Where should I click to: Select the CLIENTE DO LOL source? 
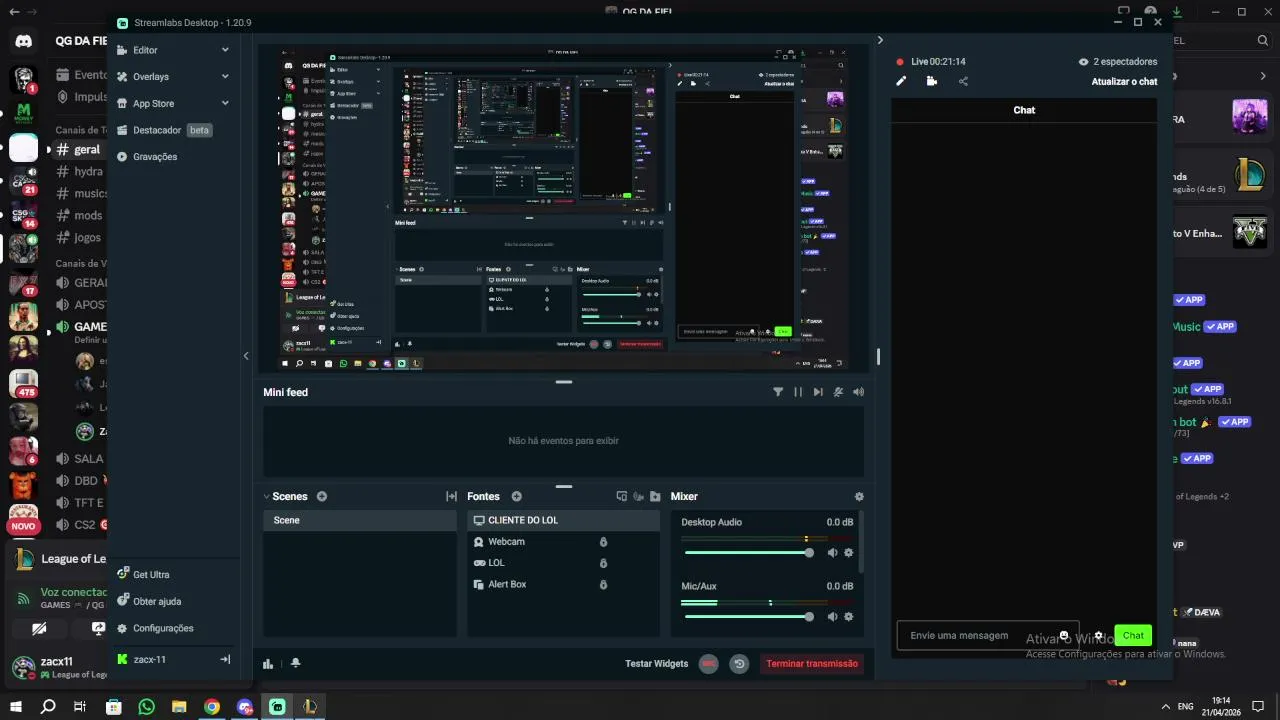tap(563, 520)
